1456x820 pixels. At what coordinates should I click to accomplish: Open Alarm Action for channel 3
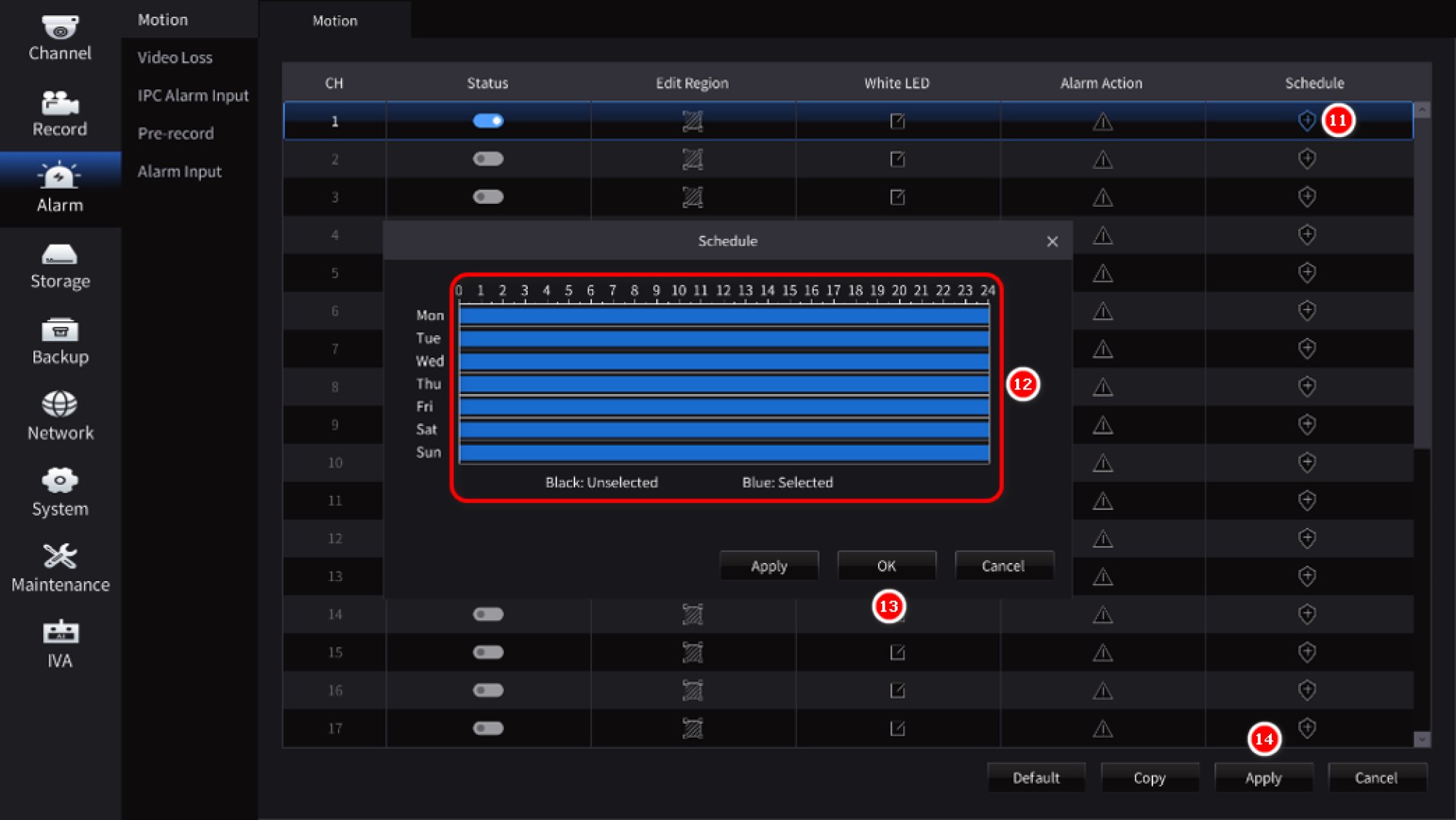(1102, 197)
